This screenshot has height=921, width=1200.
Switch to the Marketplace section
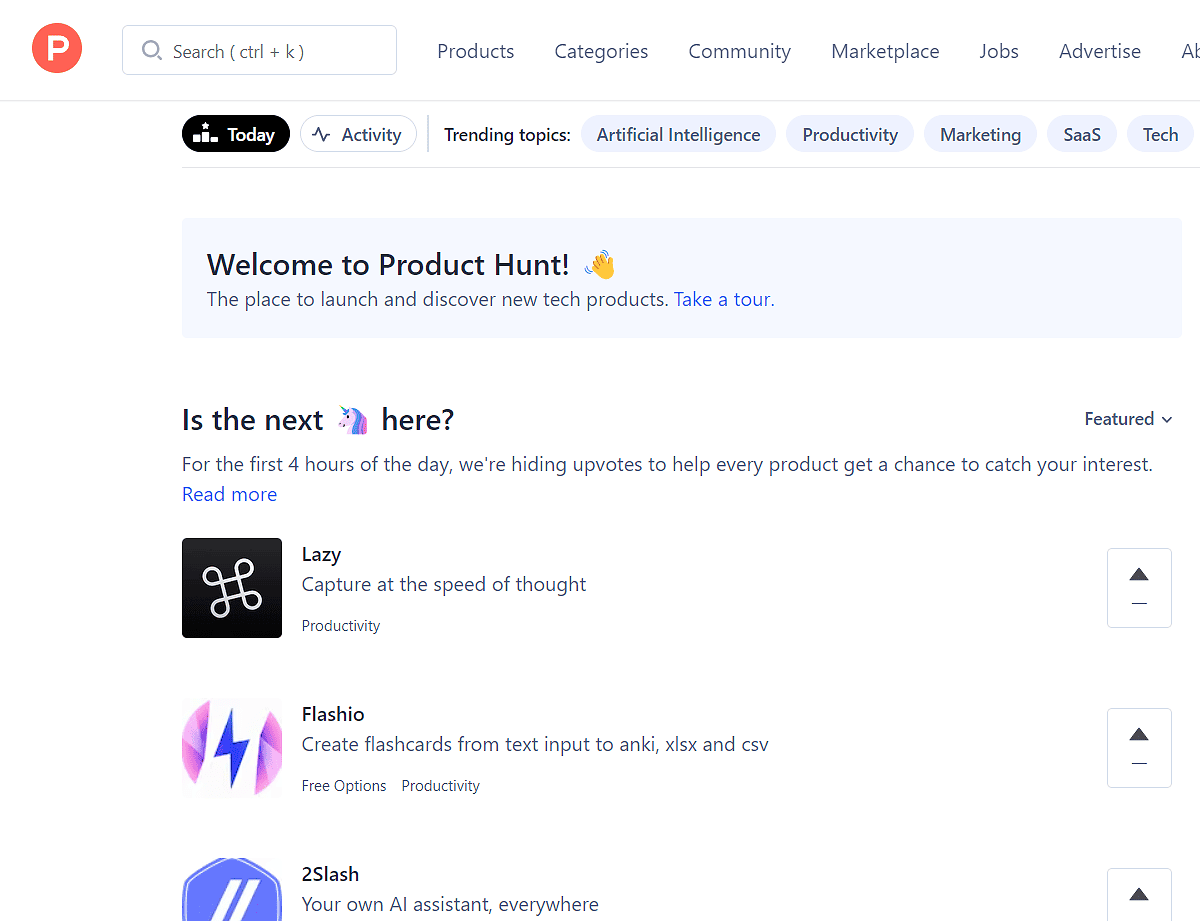tap(885, 51)
